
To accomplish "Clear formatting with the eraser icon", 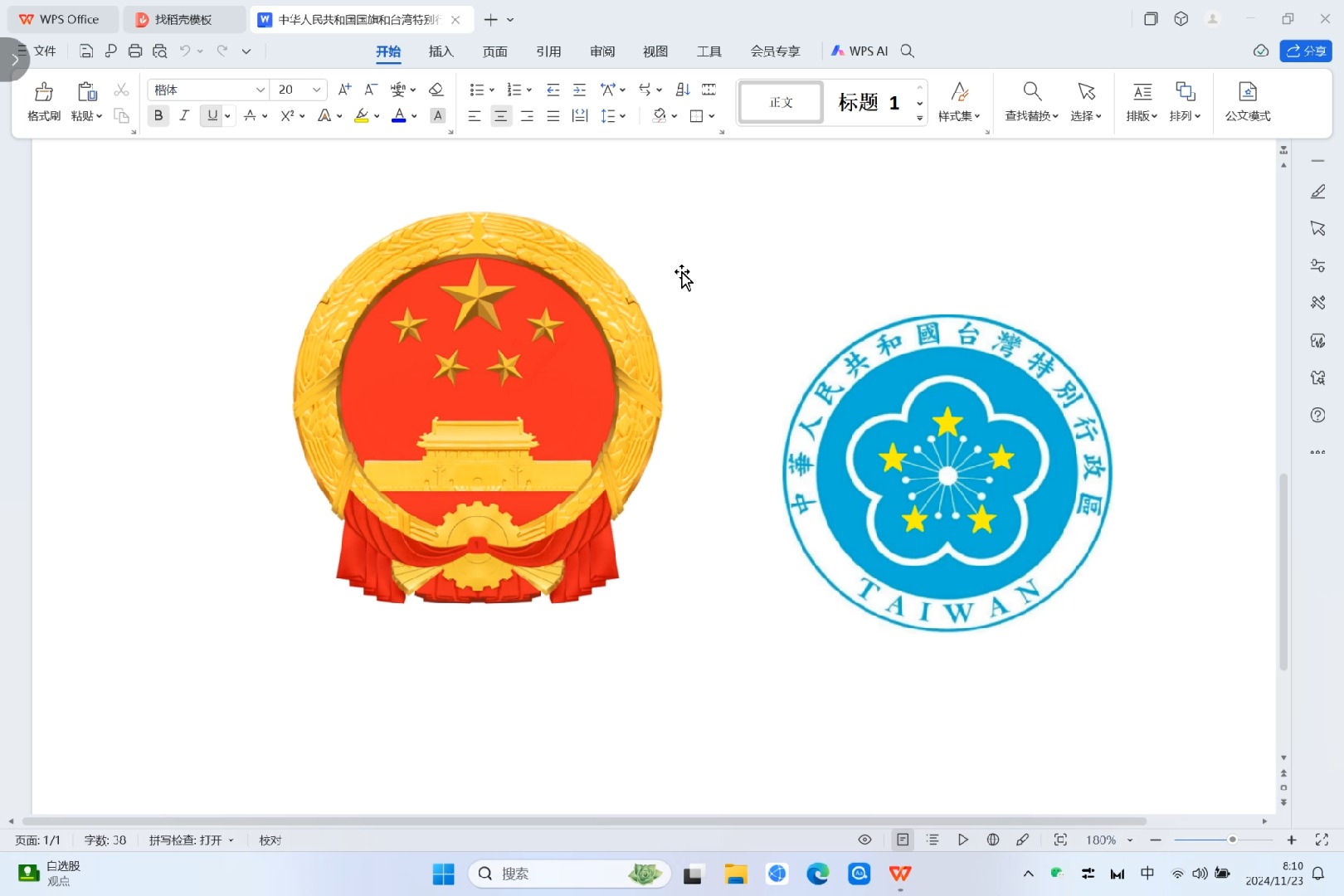I will pos(436,90).
